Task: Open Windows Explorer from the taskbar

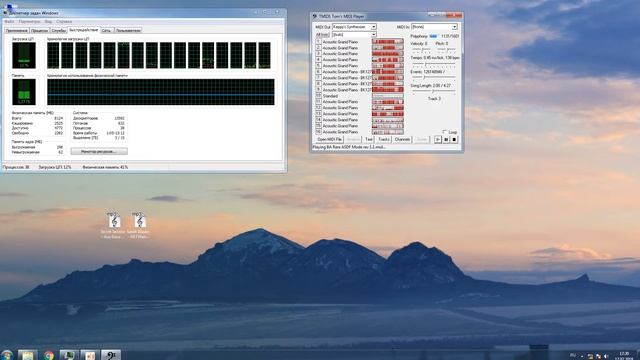Action: point(28,355)
